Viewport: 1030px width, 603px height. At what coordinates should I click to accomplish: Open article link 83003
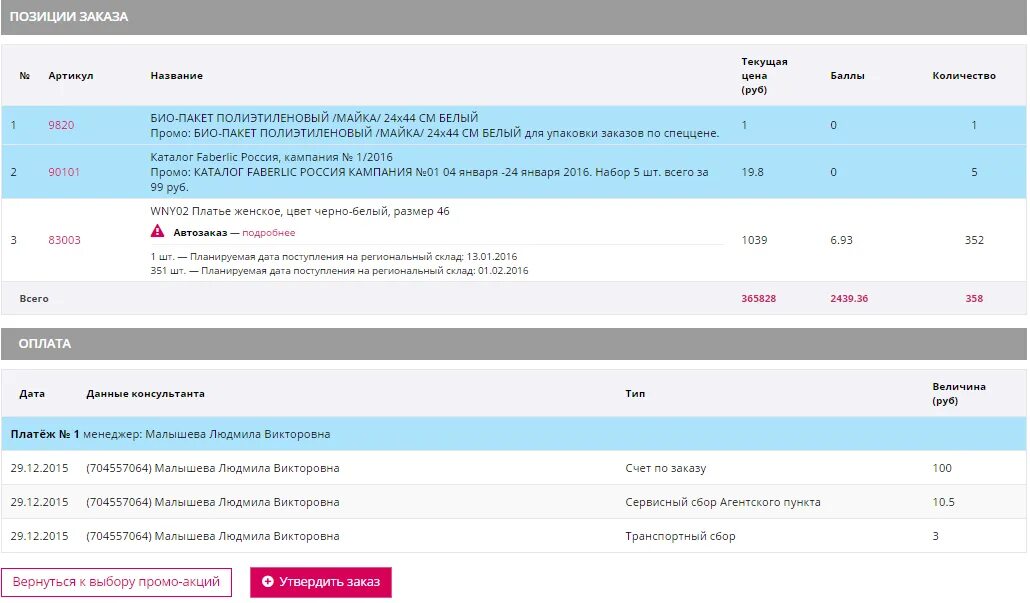(64, 240)
